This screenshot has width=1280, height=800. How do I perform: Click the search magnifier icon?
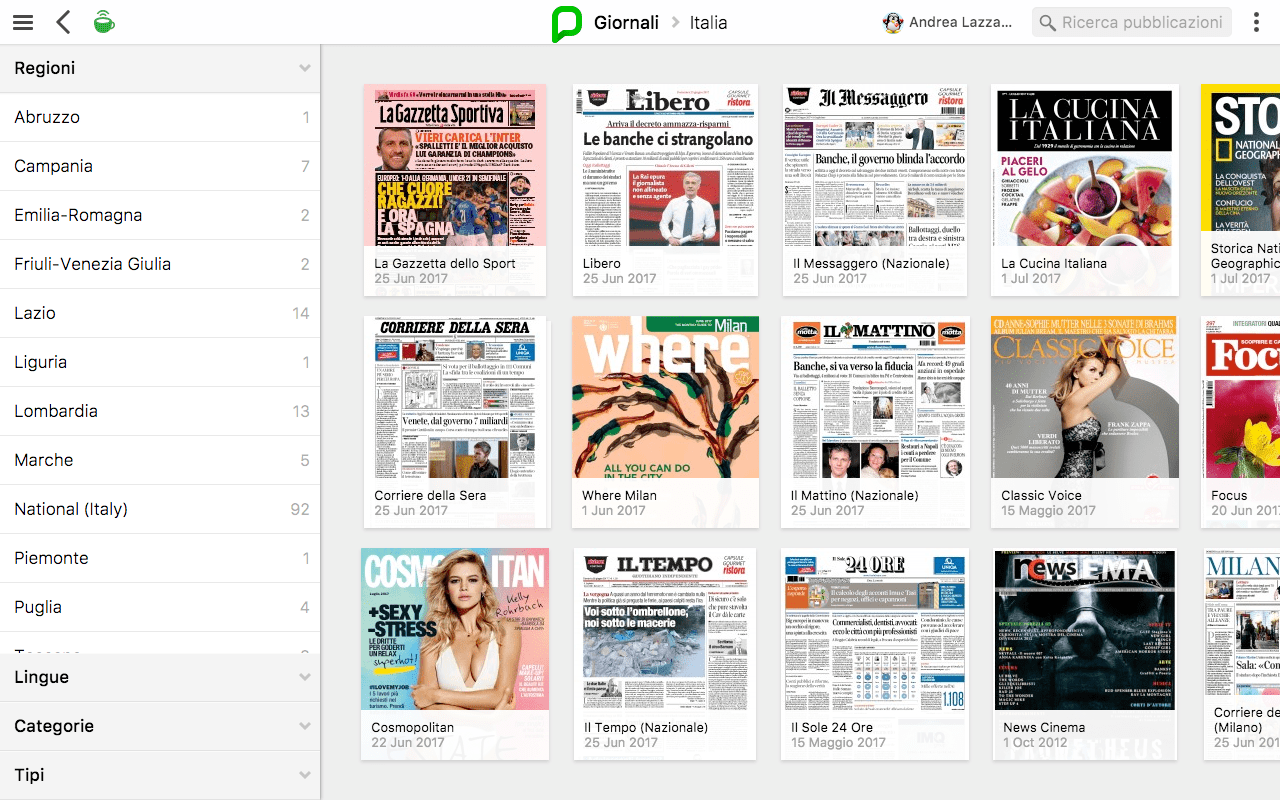pos(1048,22)
